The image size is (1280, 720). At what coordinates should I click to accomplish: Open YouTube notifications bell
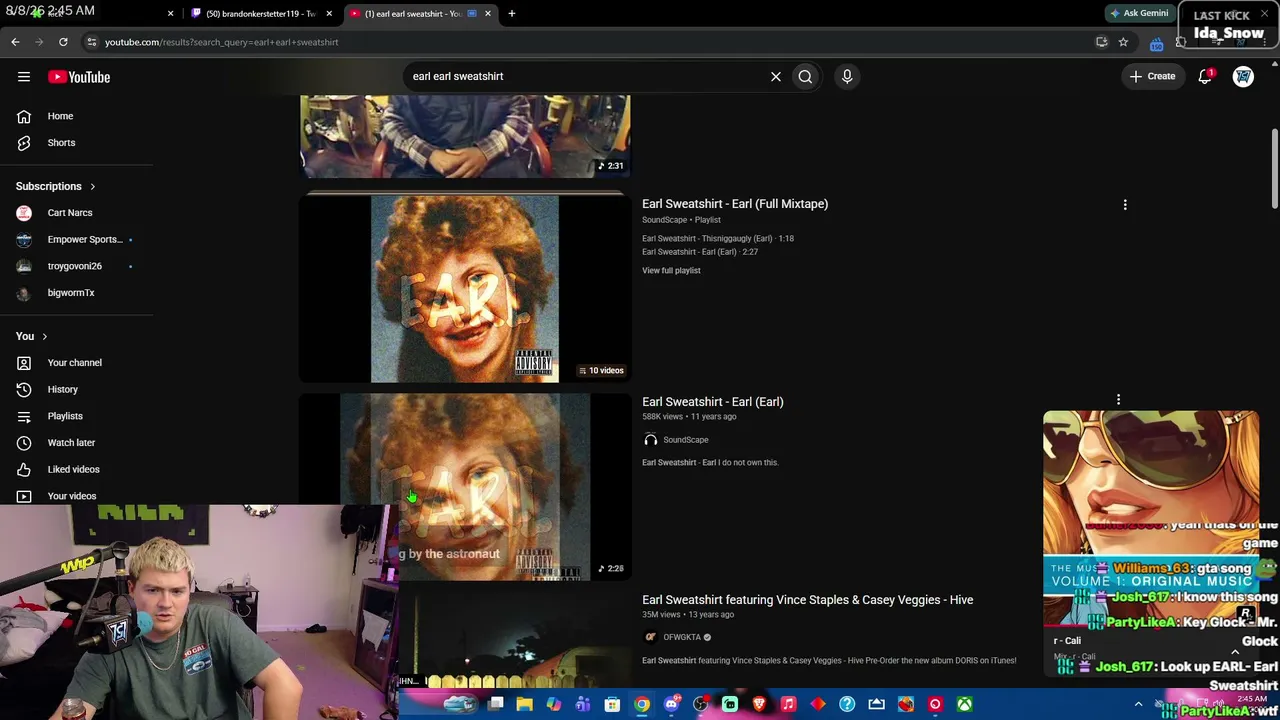point(1205,76)
